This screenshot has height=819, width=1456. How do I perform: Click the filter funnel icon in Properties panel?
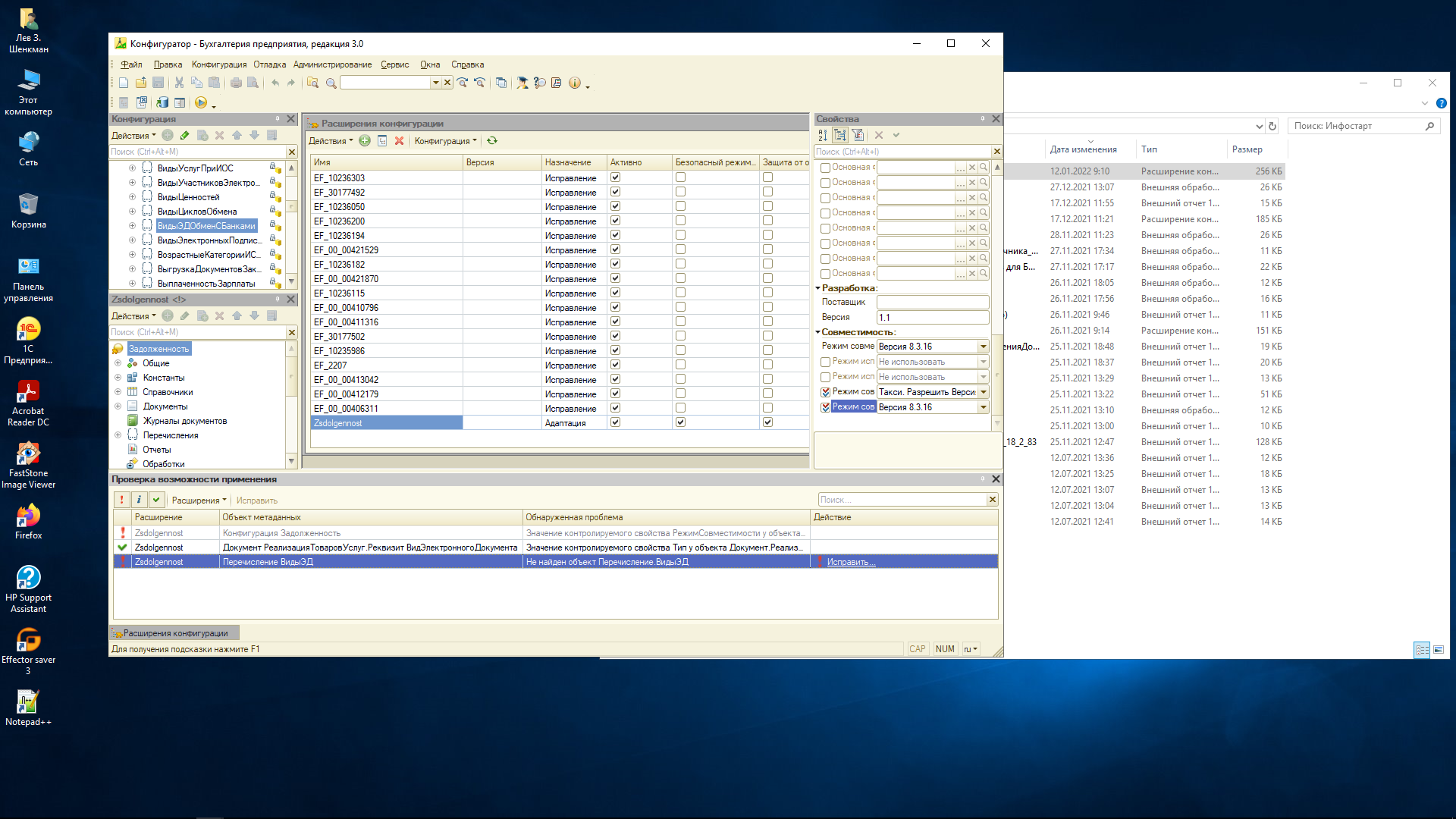[858, 135]
